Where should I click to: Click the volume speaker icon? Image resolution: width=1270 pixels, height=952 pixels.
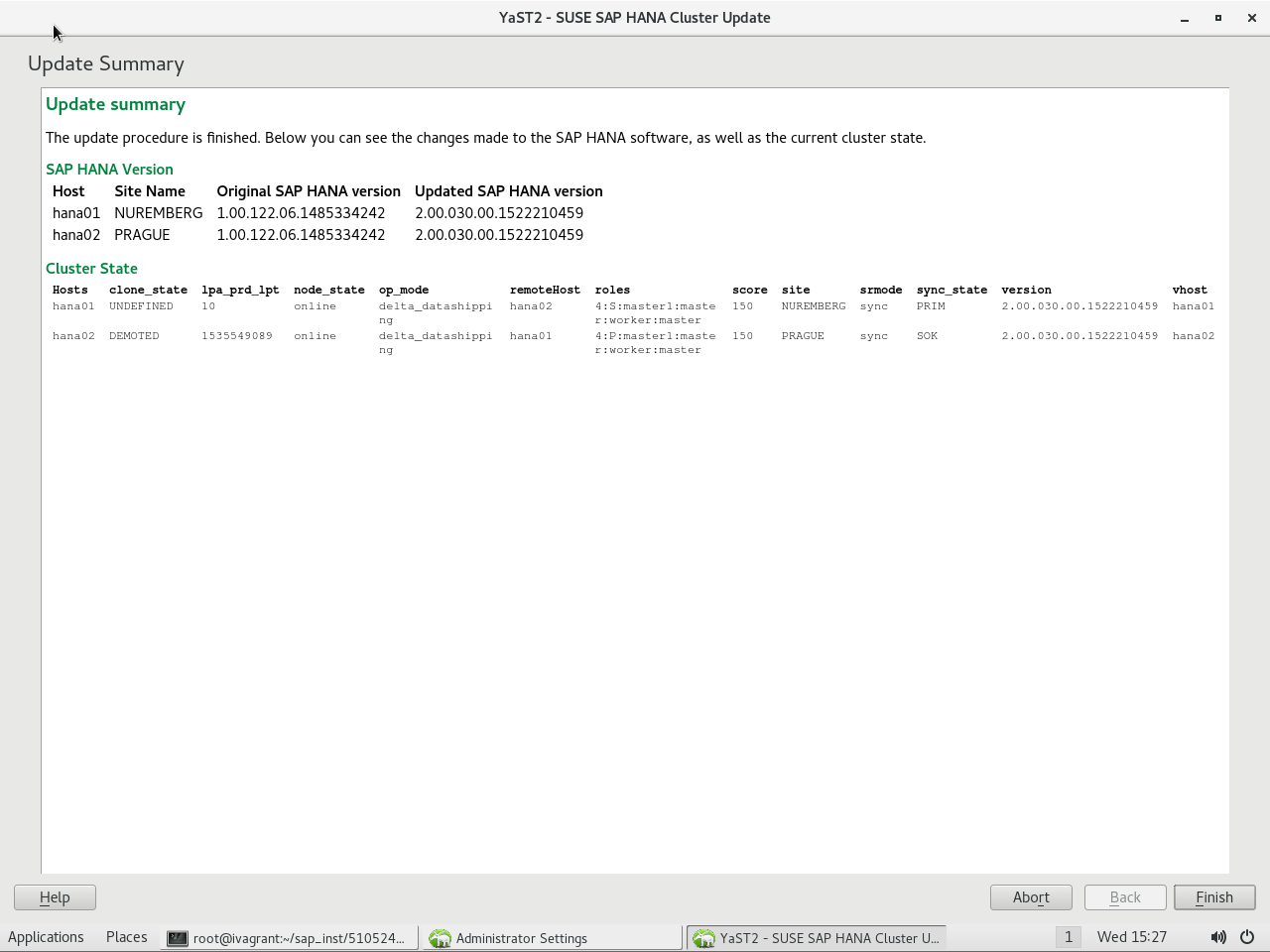(x=1218, y=937)
